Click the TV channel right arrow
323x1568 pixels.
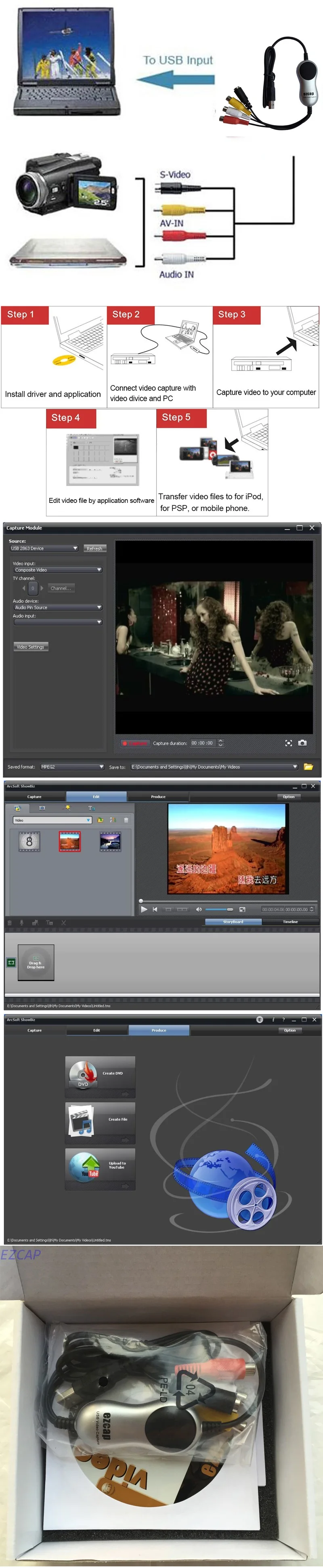point(41,588)
